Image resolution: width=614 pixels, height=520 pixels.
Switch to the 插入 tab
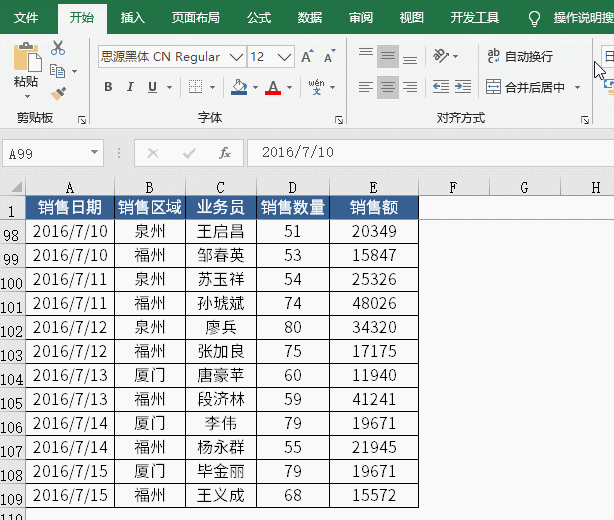click(x=133, y=18)
